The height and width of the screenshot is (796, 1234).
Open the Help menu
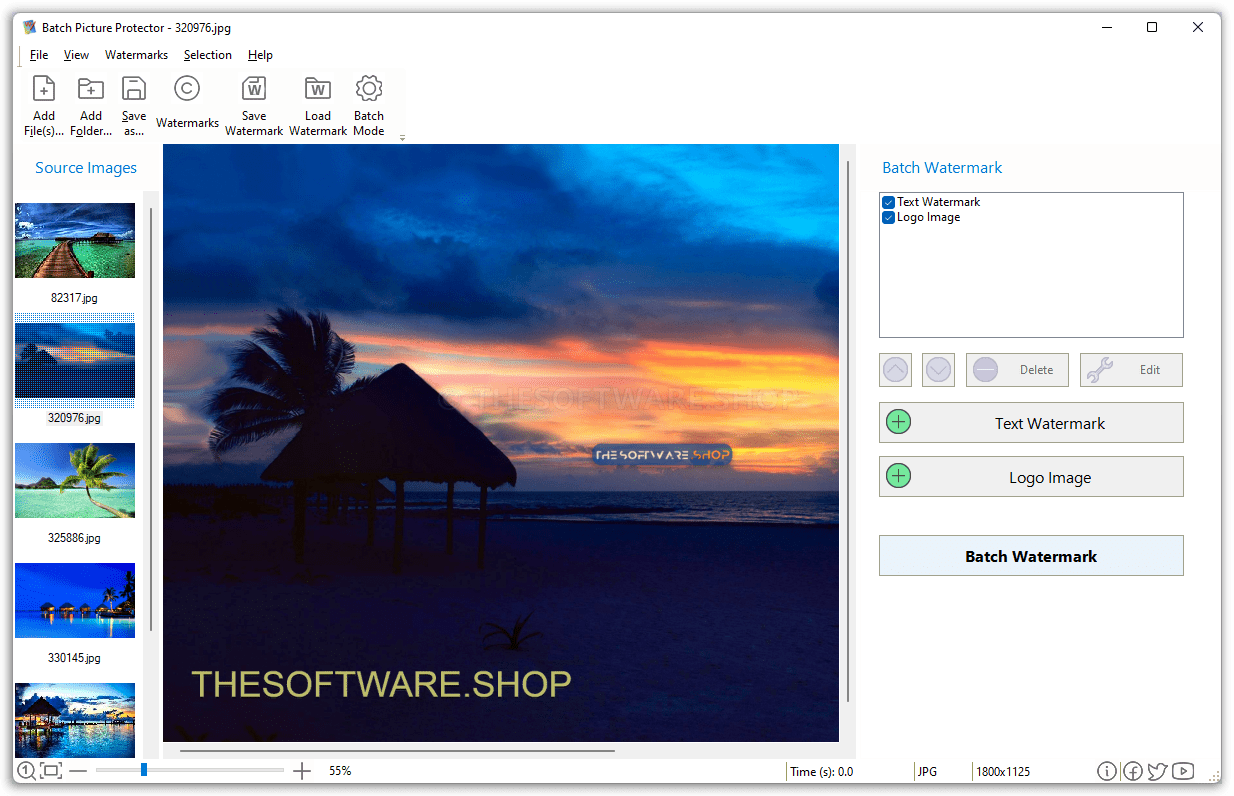pos(260,55)
